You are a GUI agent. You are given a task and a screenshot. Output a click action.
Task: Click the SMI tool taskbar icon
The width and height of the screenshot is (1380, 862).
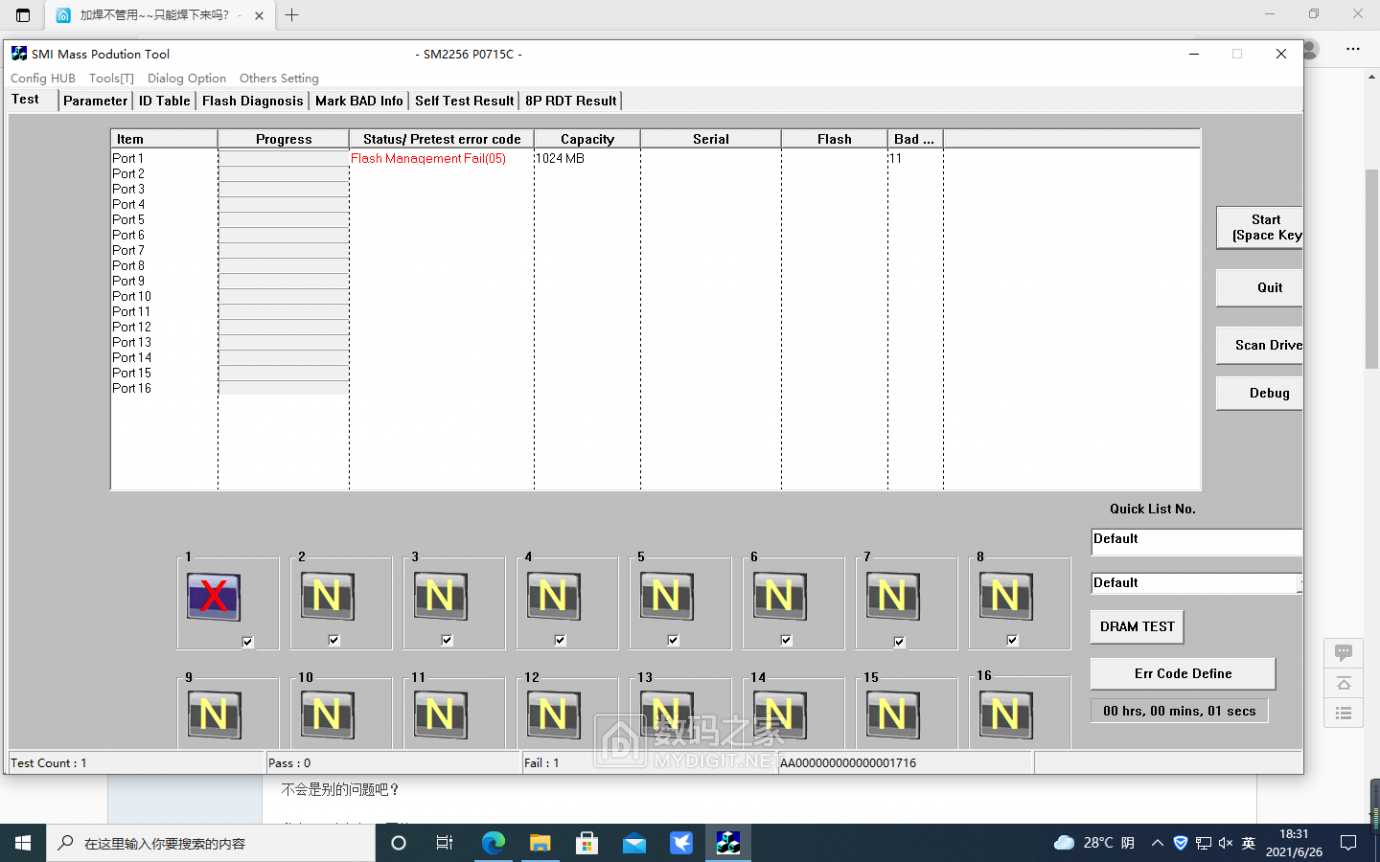pos(728,843)
